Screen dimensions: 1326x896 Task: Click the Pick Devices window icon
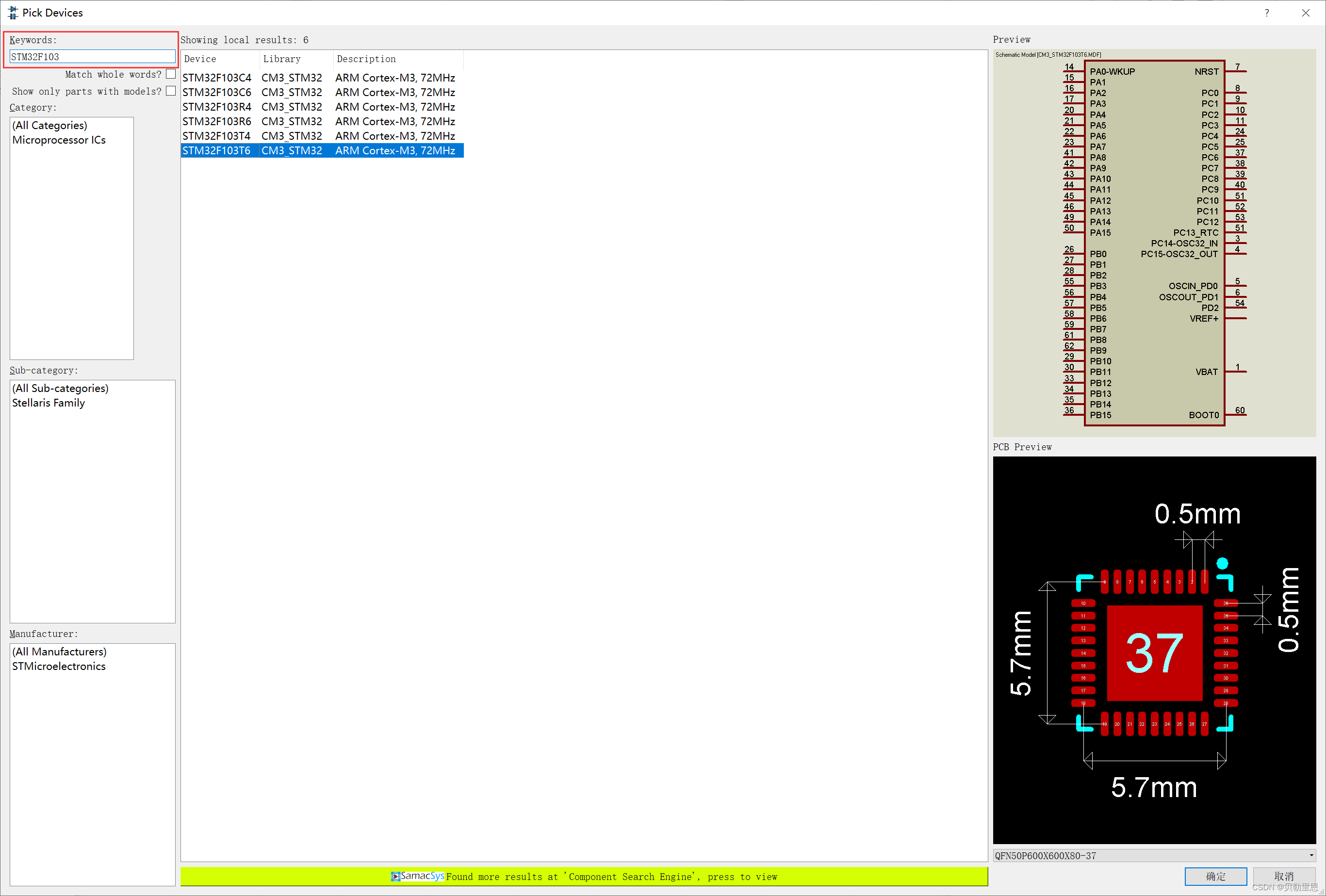pyautogui.click(x=13, y=13)
